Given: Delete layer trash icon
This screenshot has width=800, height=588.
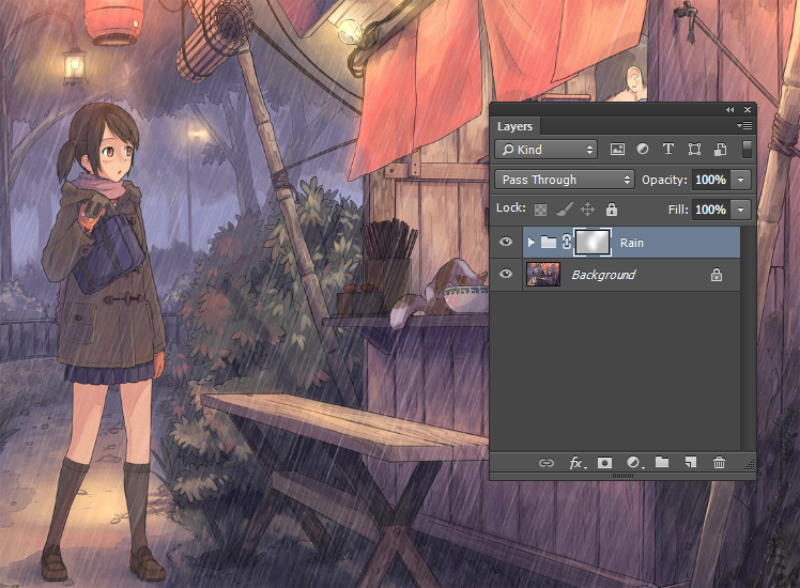Looking at the screenshot, I should pyautogui.click(x=719, y=462).
